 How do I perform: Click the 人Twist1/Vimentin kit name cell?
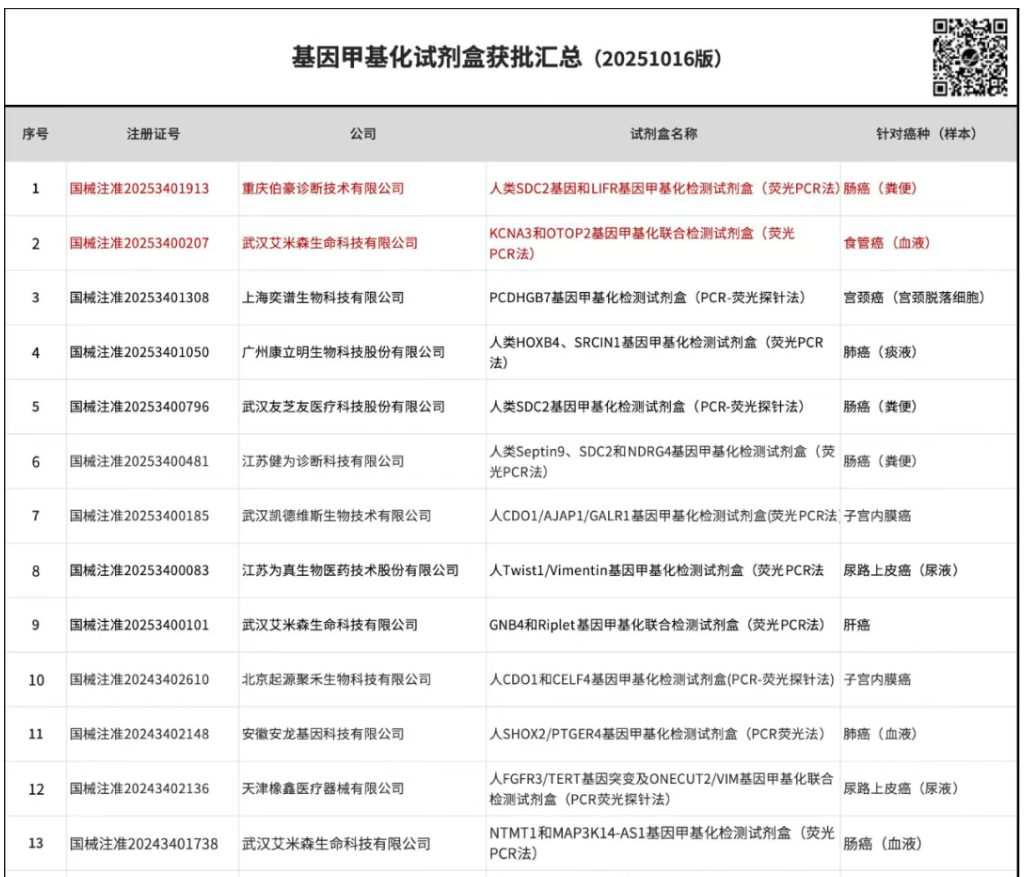(x=656, y=570)
